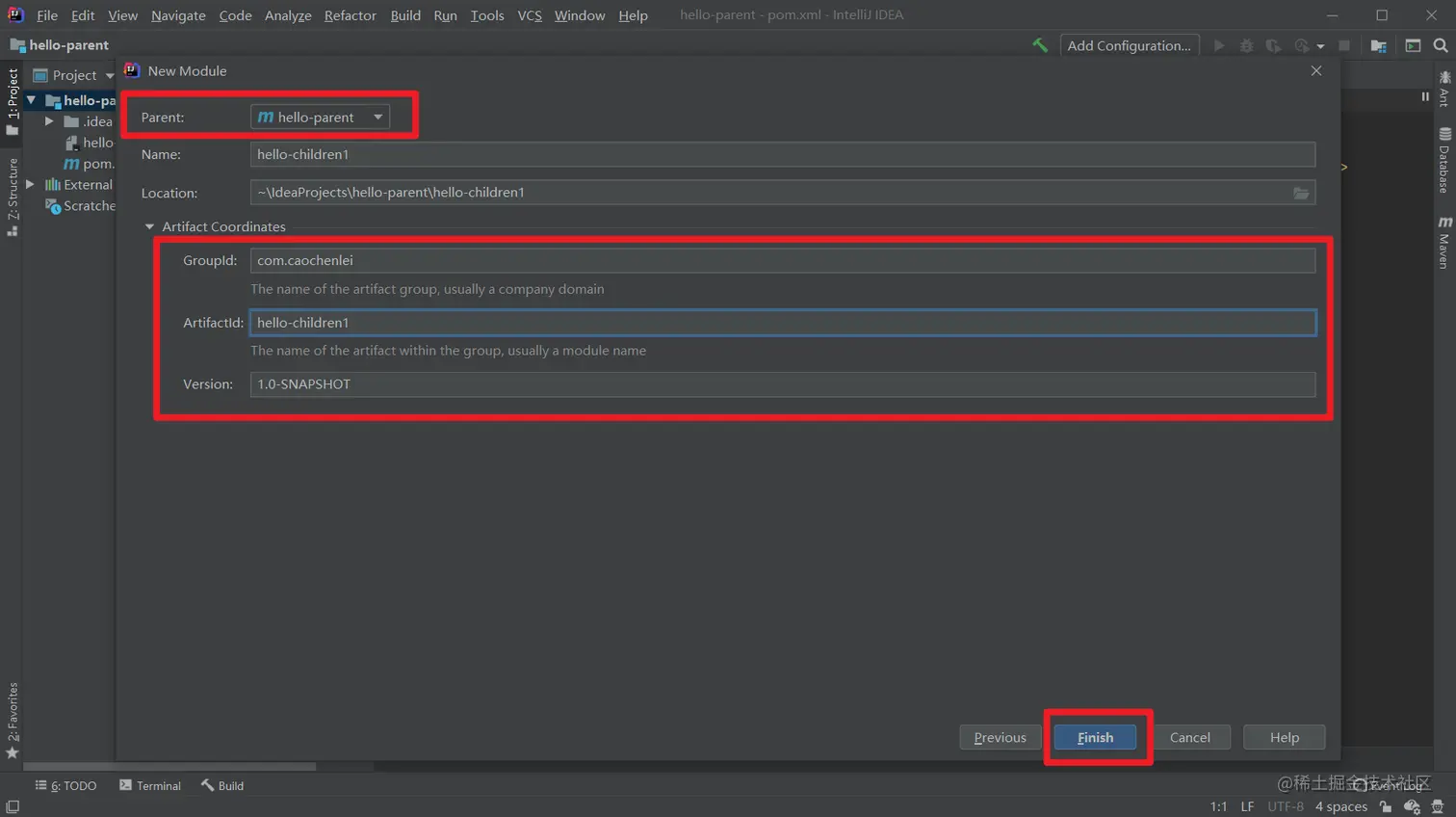Open the Analyze menu
Viewport: 1456px width, 817px height.
pyautogui.click(x=288, y=15)
